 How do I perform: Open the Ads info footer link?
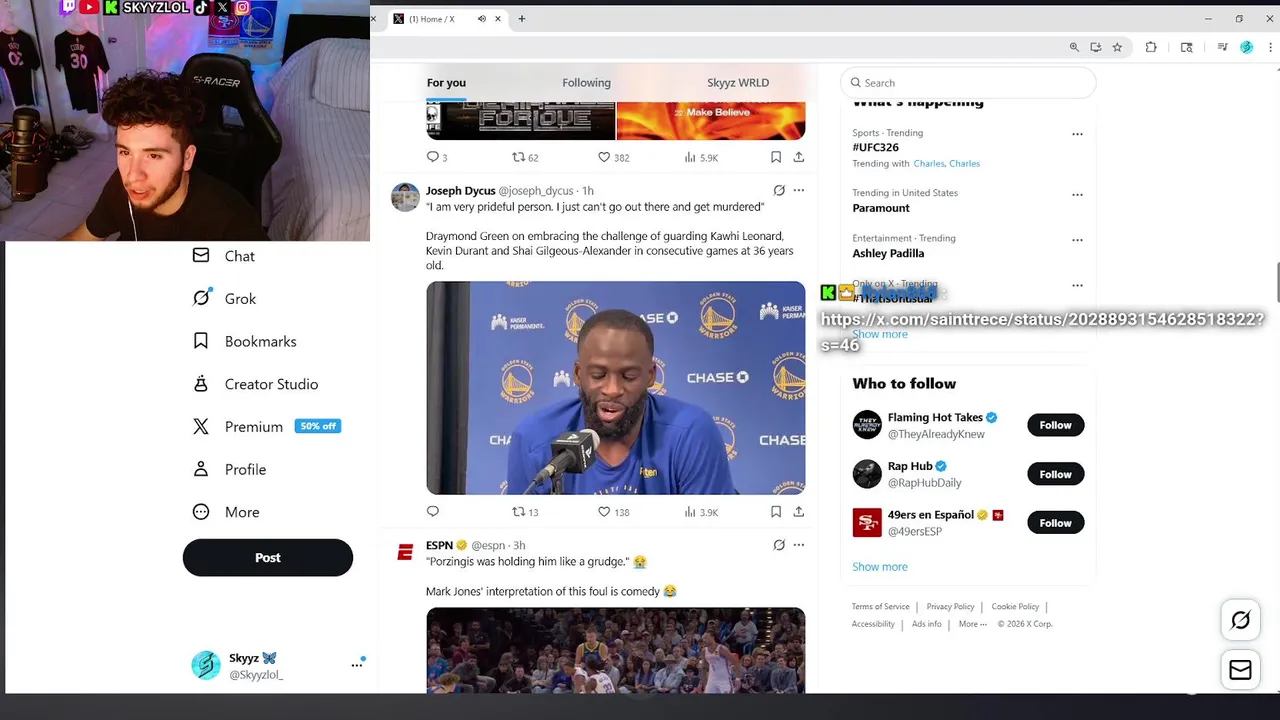(927, 624)
